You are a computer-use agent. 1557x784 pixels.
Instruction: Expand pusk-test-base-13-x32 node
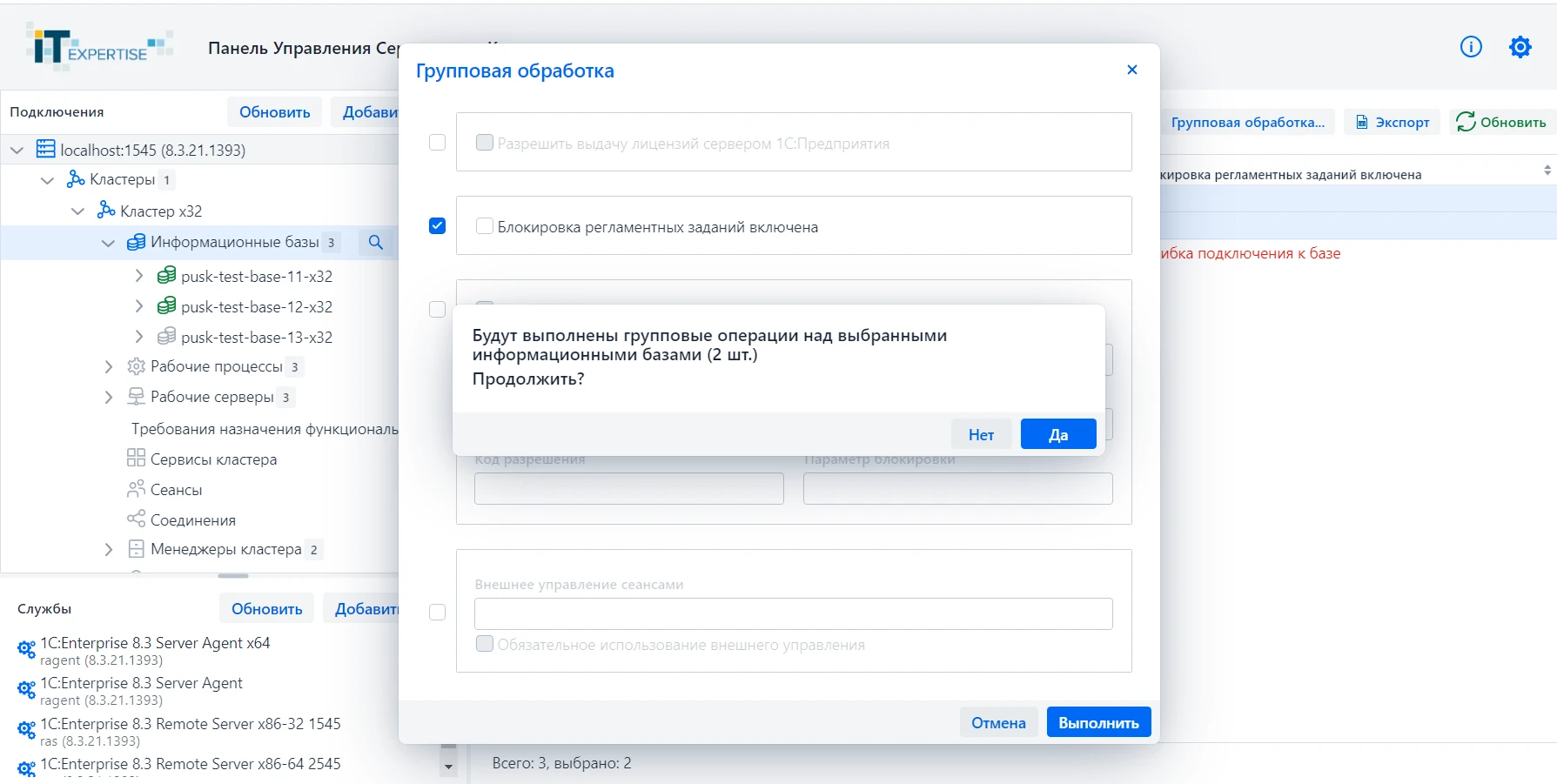point(138,337)
